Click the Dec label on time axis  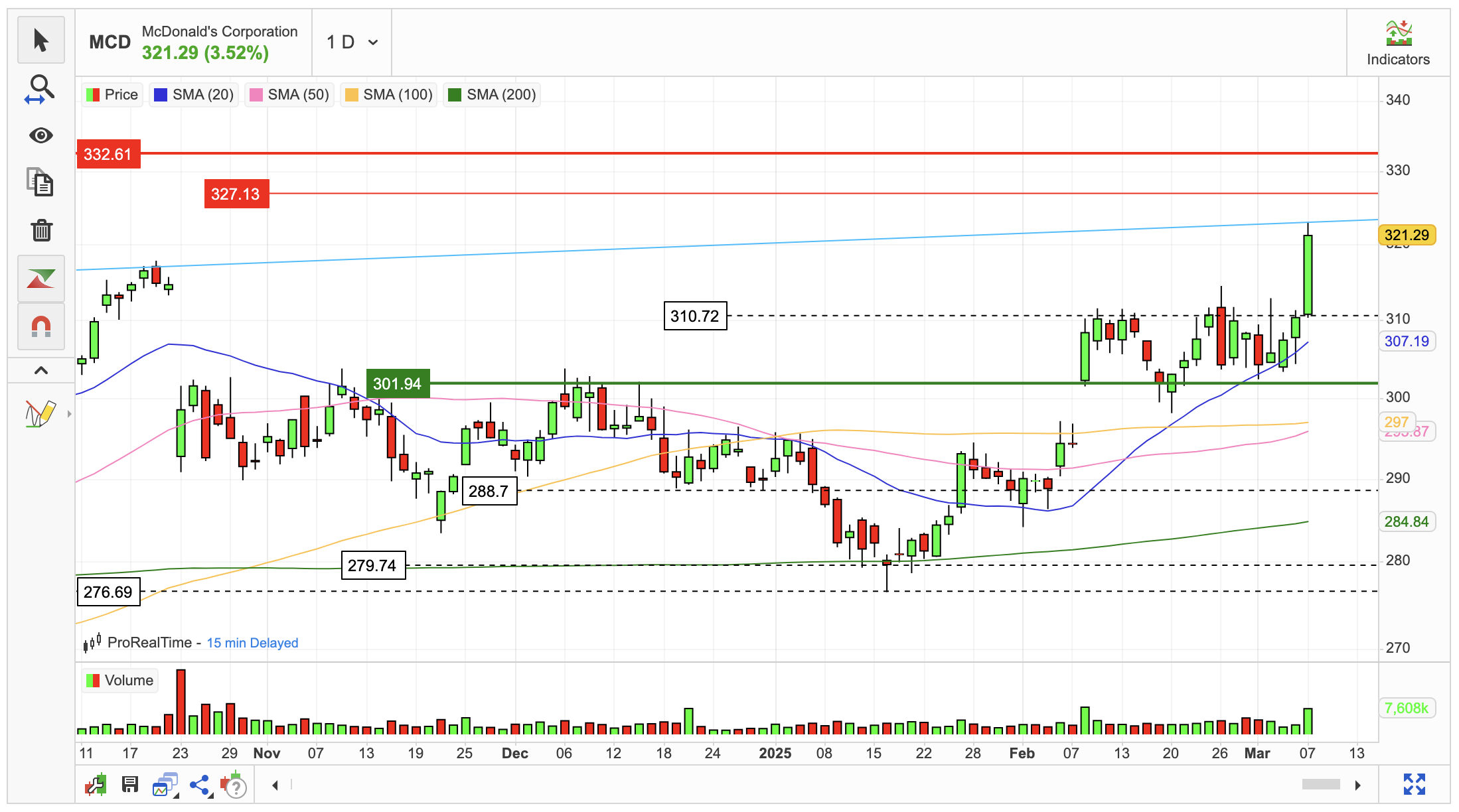[x=515, y=754]
